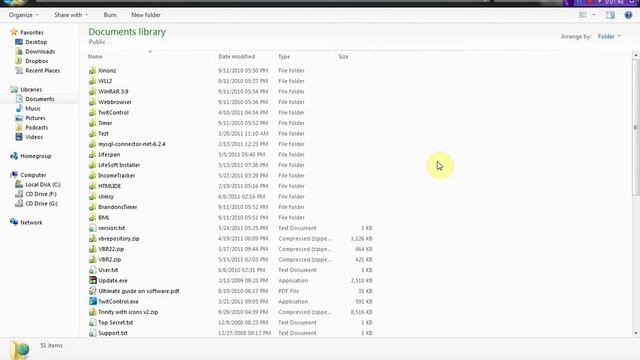Select the Webbrowser folder icon
This screenshot has height=360, width=640.
(93, 102)
